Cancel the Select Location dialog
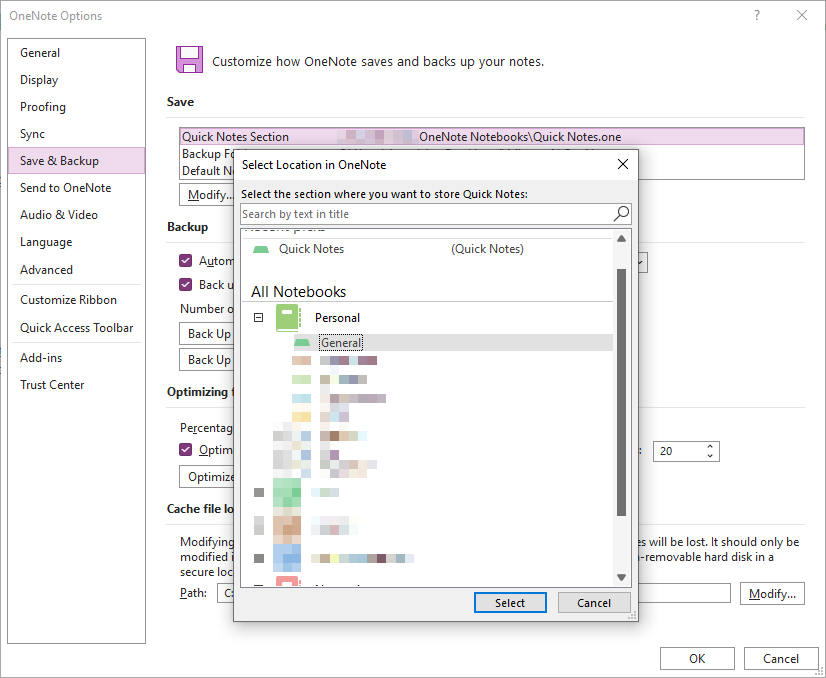 click(x=594, y=603)
